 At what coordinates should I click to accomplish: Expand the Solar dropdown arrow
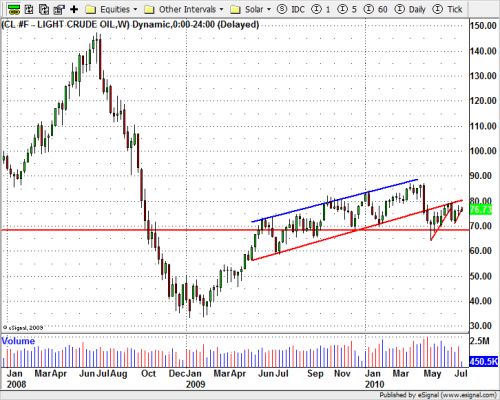tap(269, 9)
